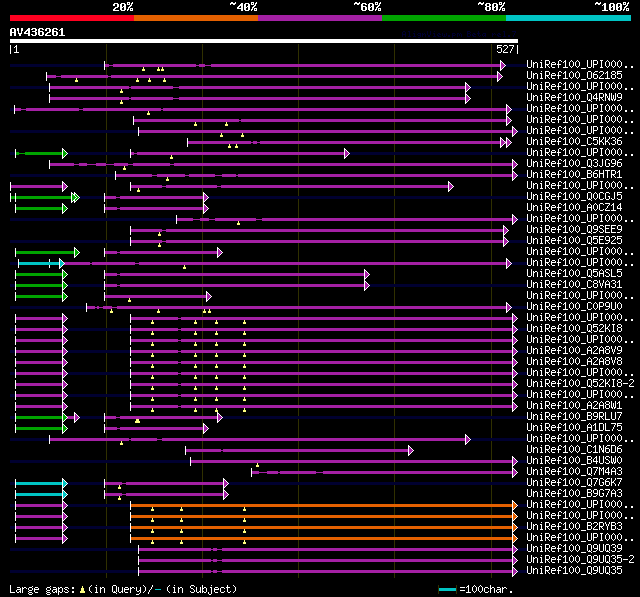Select the UniRef100_Q7M4A3 label
This screenshot has width=640, height=597.
574,472
